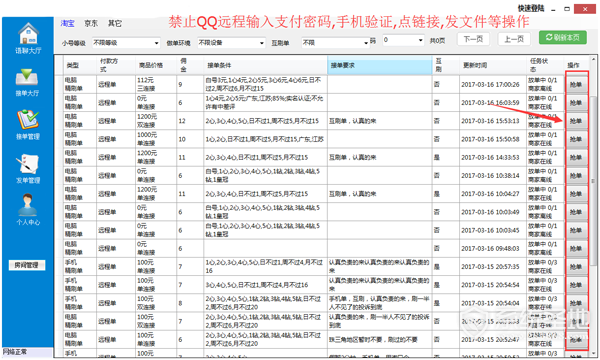Open the 发单管理 sidebar icon
The image size is (600, 360).
(28, 164)
